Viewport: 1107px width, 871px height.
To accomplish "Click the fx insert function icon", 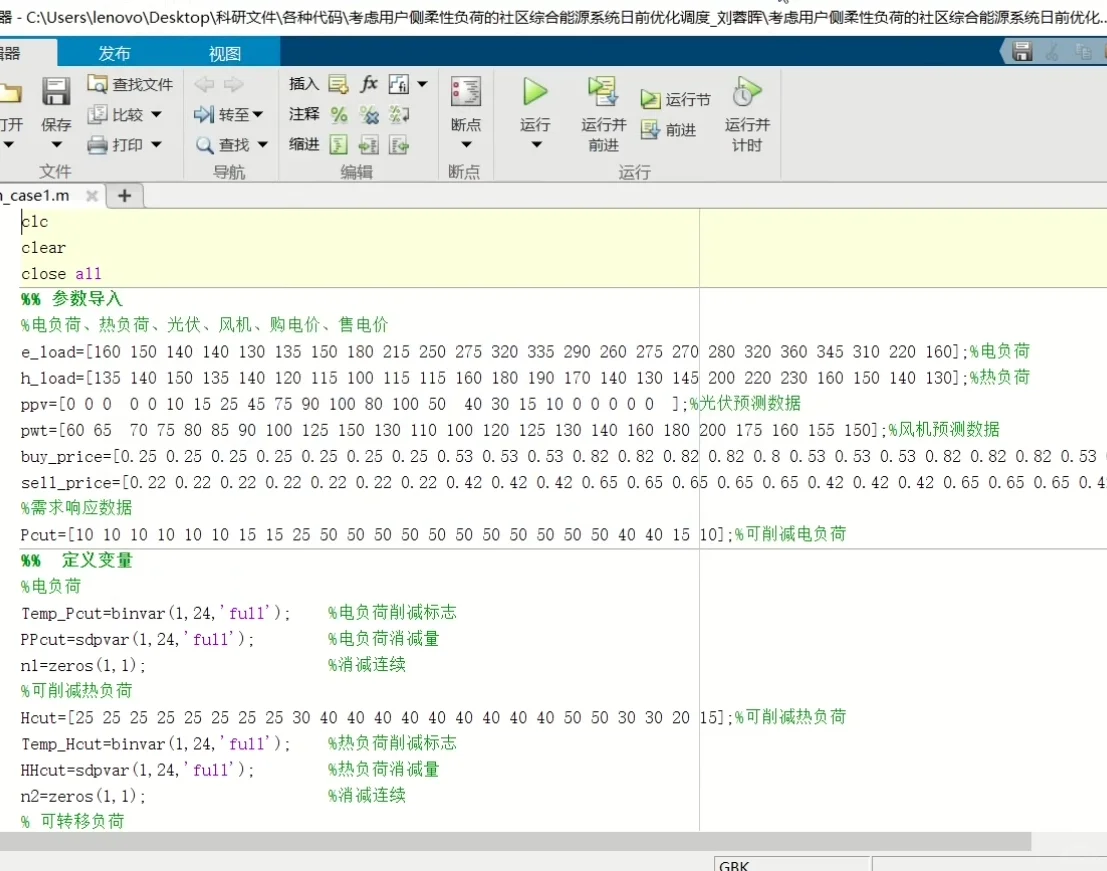I will point(369,84).
